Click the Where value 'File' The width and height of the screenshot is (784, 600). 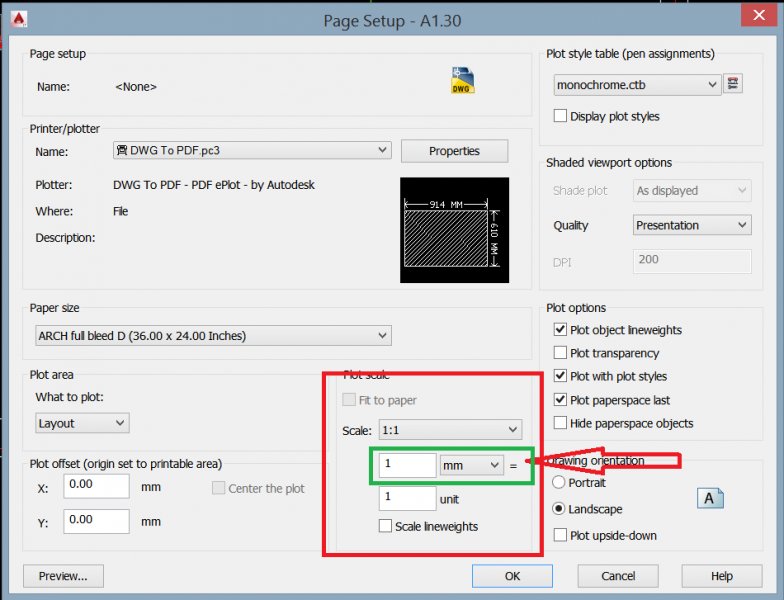[x=120, y=212]
